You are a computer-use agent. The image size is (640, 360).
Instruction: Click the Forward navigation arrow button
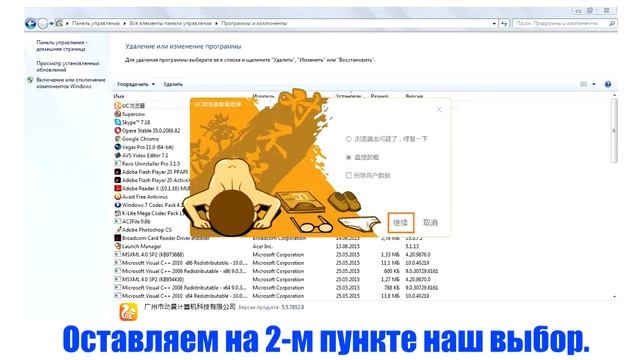pos(42,24)
